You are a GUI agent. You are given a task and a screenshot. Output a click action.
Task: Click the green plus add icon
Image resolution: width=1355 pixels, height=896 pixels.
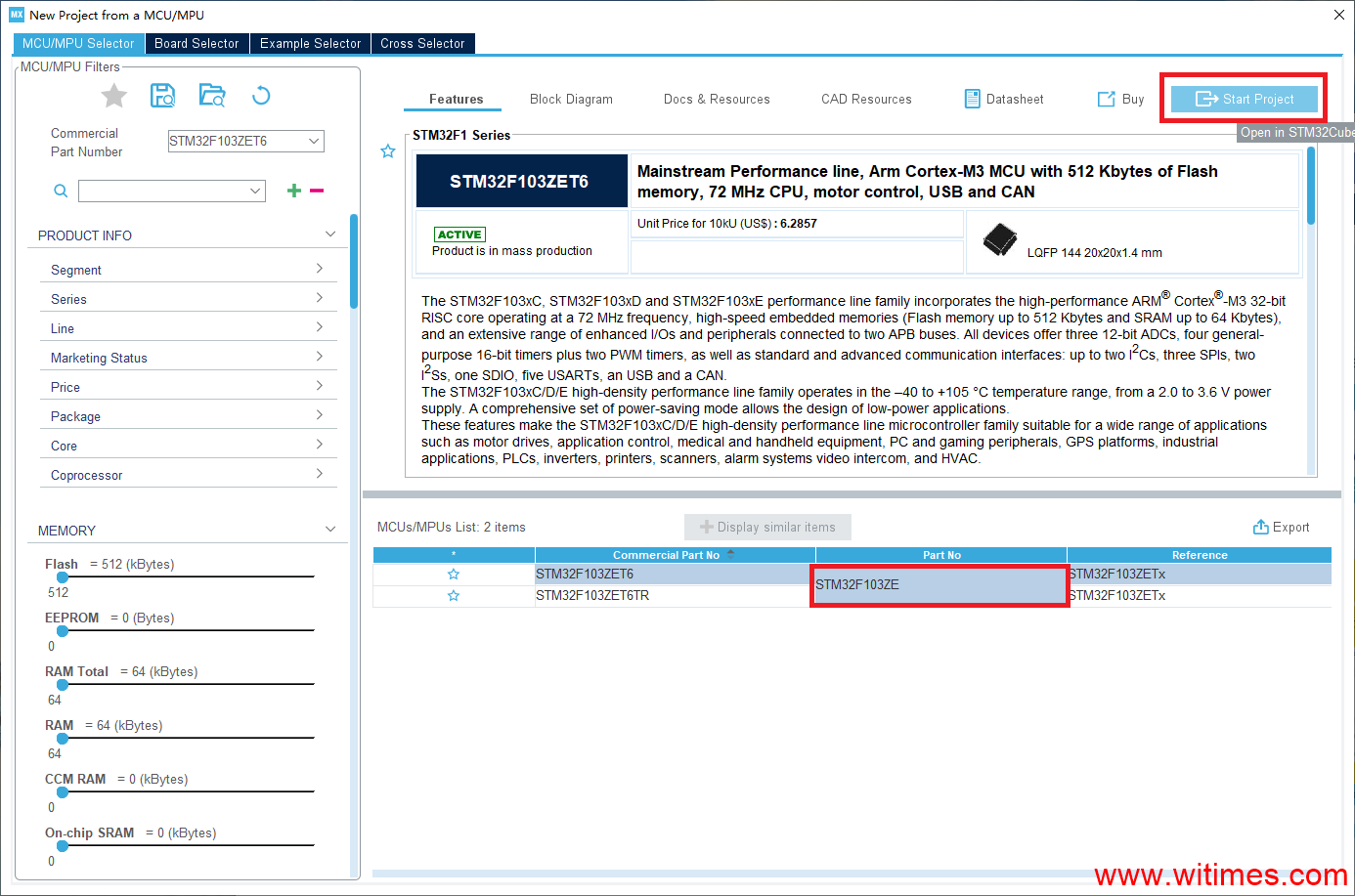click(x=294, y=191)
